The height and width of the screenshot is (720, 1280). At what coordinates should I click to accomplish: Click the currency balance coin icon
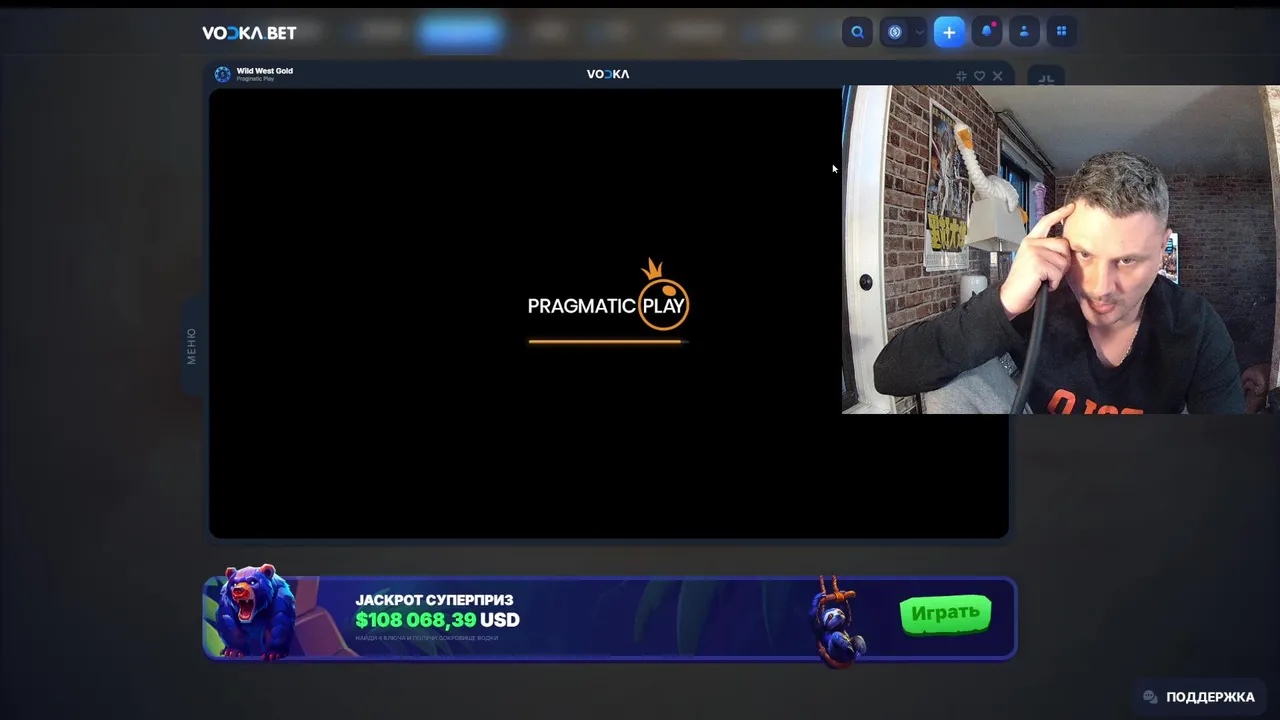(x=895, y=32)
